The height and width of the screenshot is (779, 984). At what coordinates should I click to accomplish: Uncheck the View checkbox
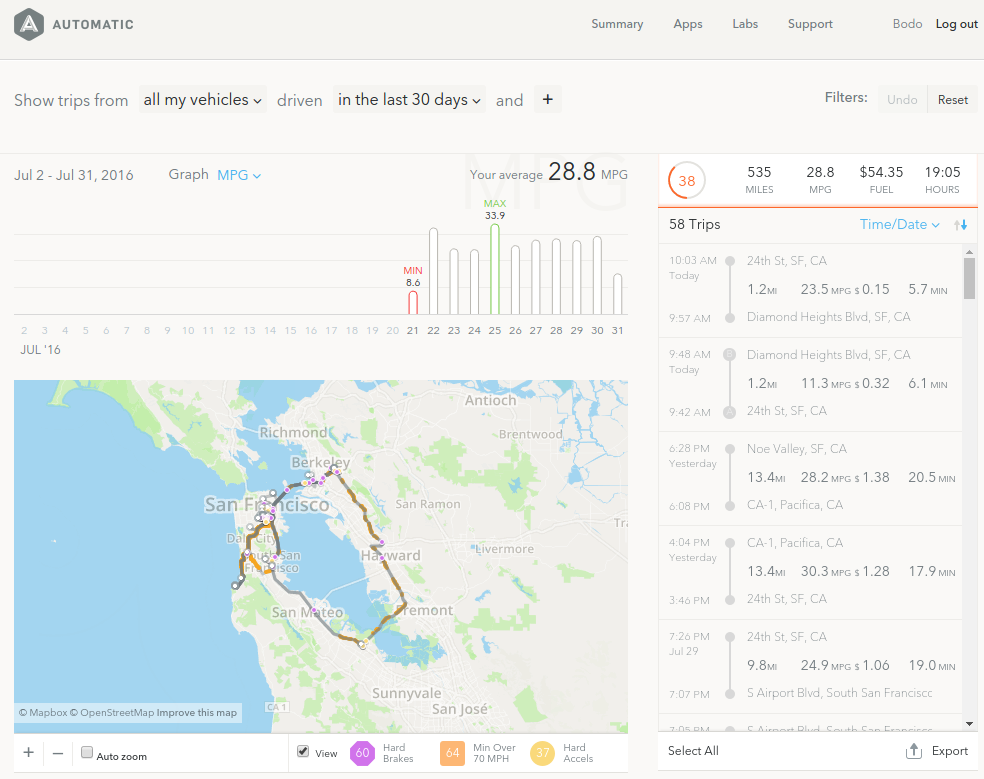pyautogui.click(x=303, y=751)
